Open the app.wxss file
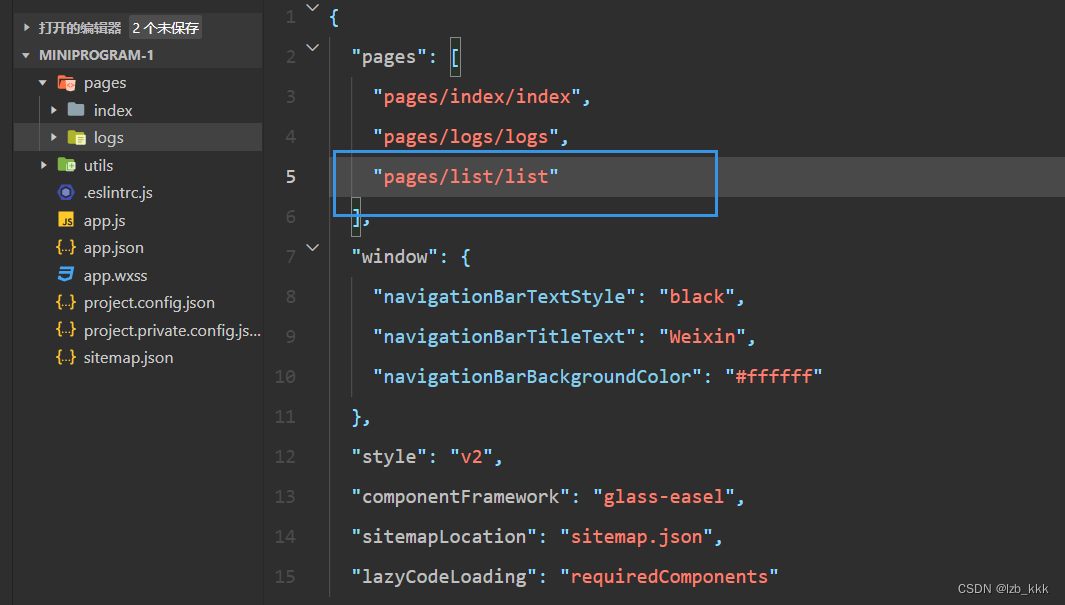The width and height of the screenshot is (1065, 605). pyautogui.click(x=115, y=276)
